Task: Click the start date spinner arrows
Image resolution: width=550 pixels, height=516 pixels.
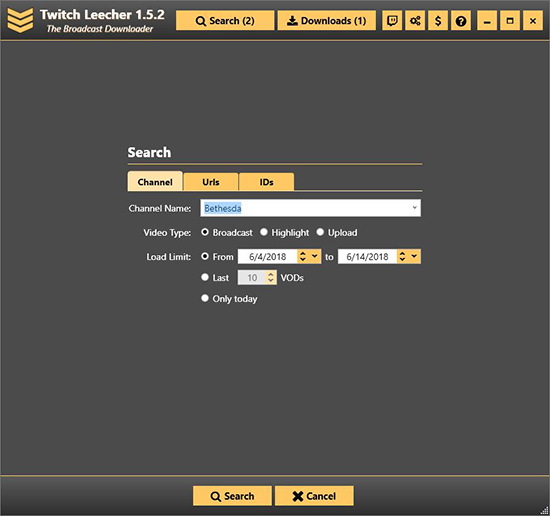Action: click(303, 256)
